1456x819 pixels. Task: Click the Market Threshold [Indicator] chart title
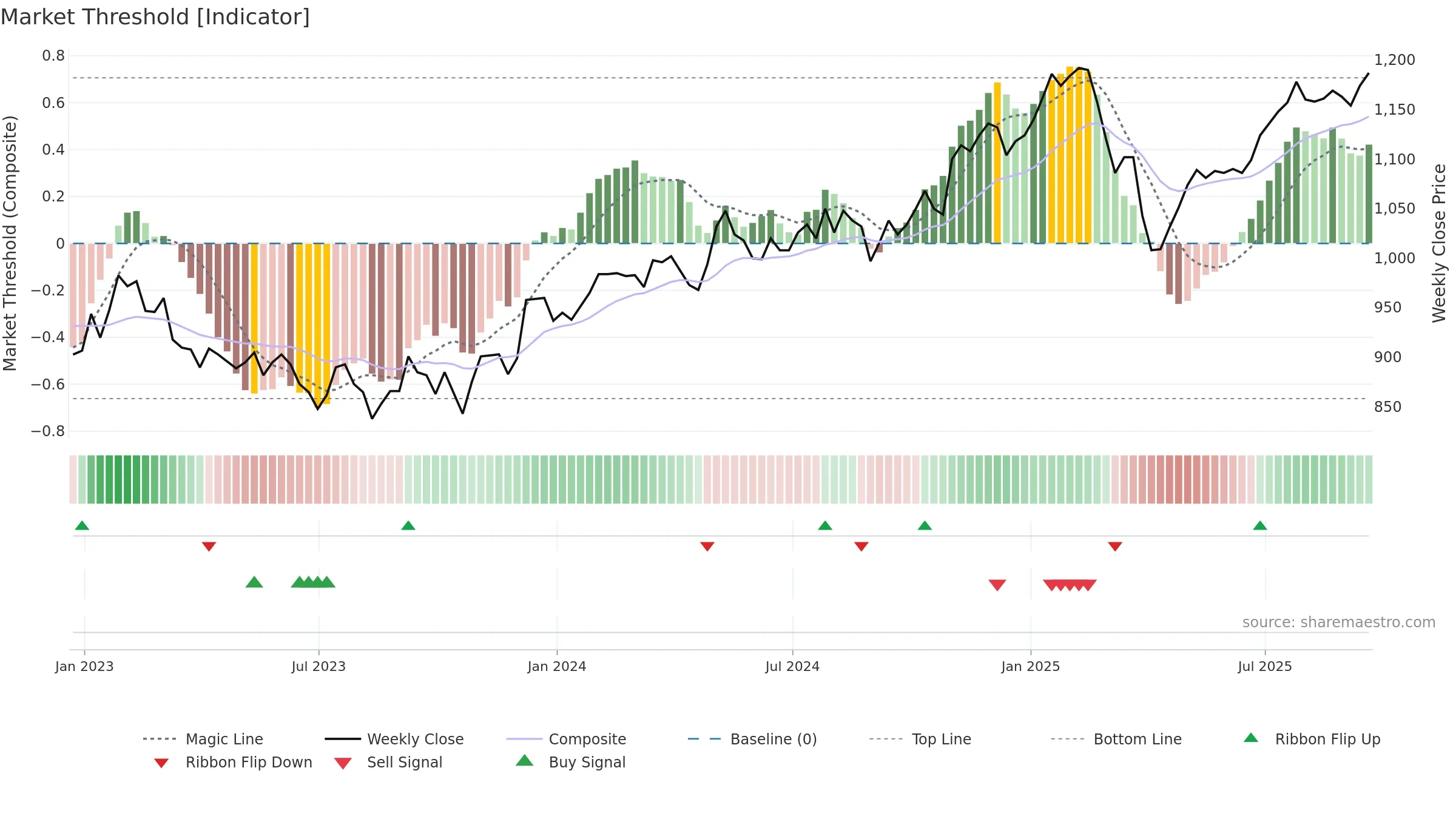click(x=155, y=17)
